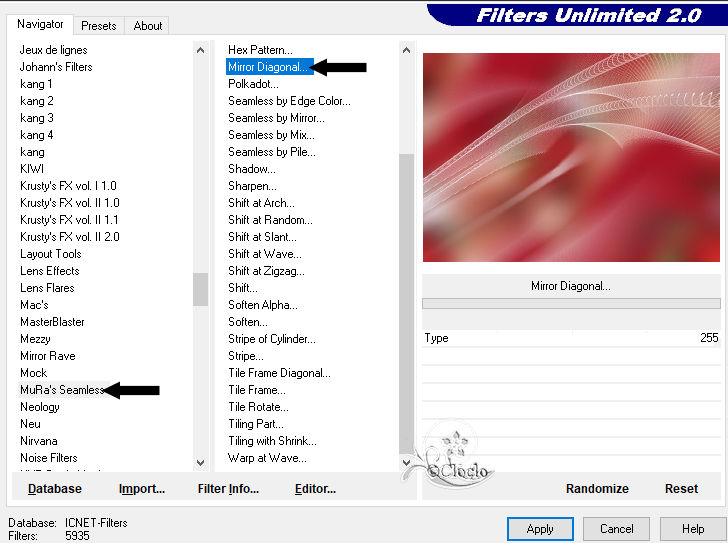Click the filter list scrollbar thumb

pyautogui.click(x=406, y=304)
